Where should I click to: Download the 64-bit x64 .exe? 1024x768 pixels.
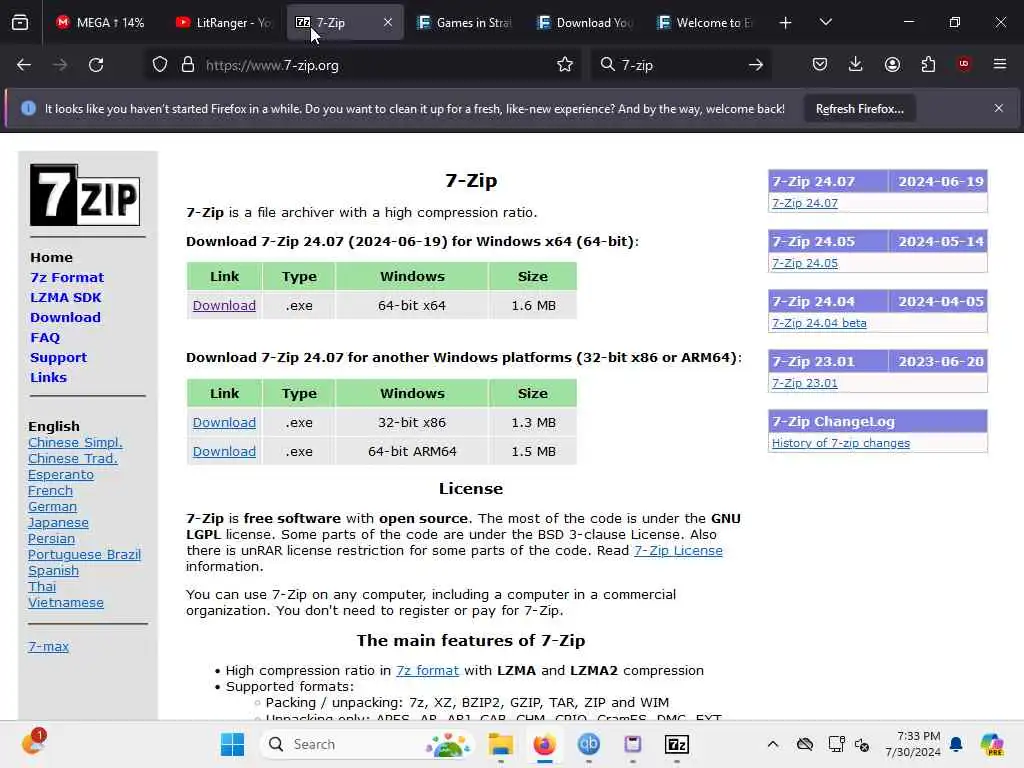click(x=224, y=306)
